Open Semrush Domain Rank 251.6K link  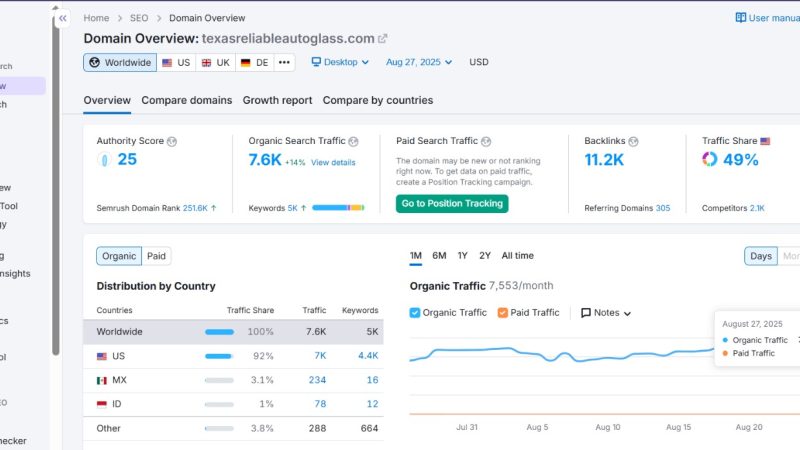click(195, 208)
